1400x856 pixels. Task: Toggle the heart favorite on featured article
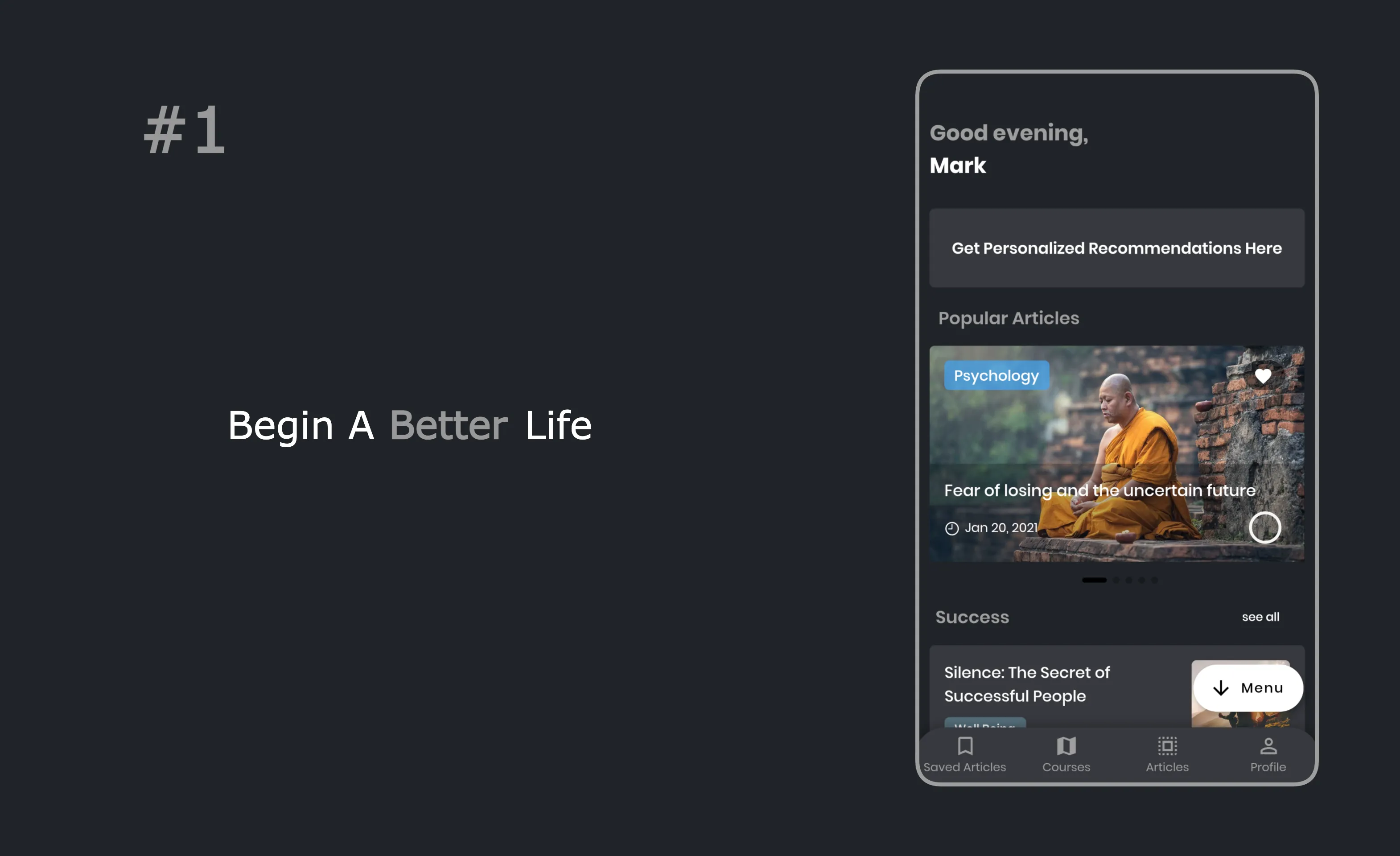pyautogui.click(x=1264, y=375)
